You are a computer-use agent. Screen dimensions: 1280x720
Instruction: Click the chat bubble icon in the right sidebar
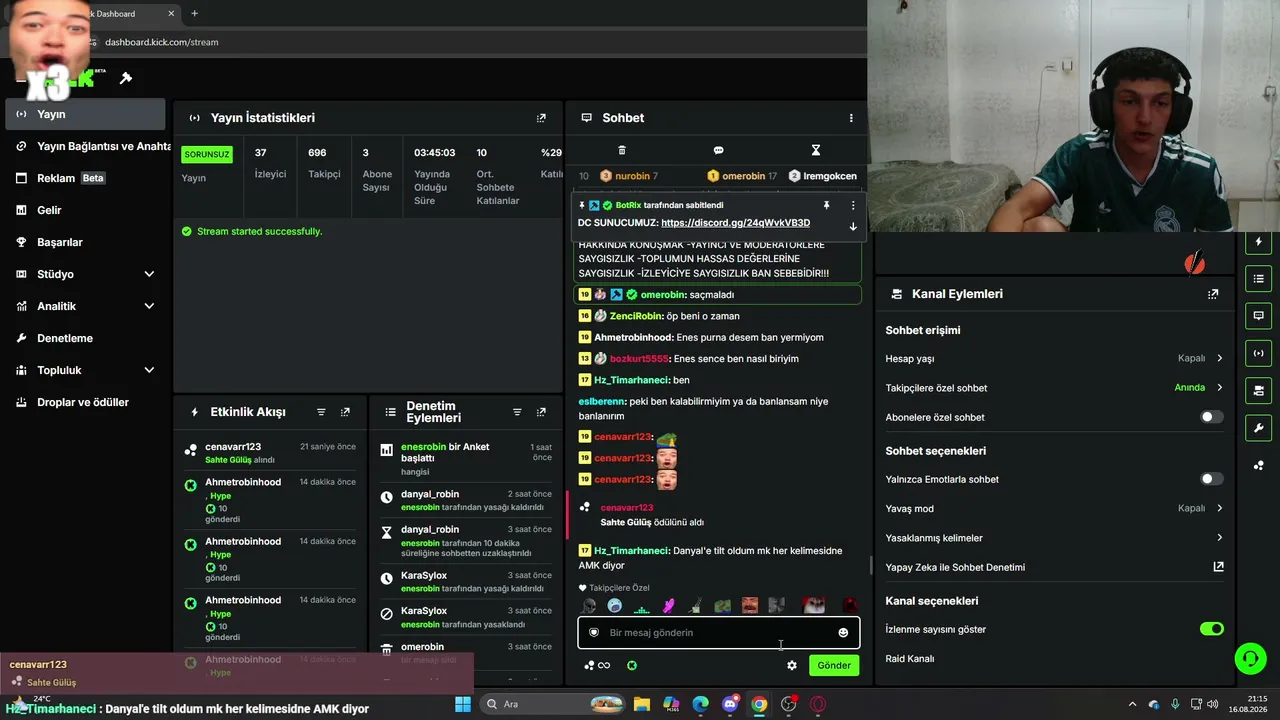pyautogui.click(x=1259, y=316)
